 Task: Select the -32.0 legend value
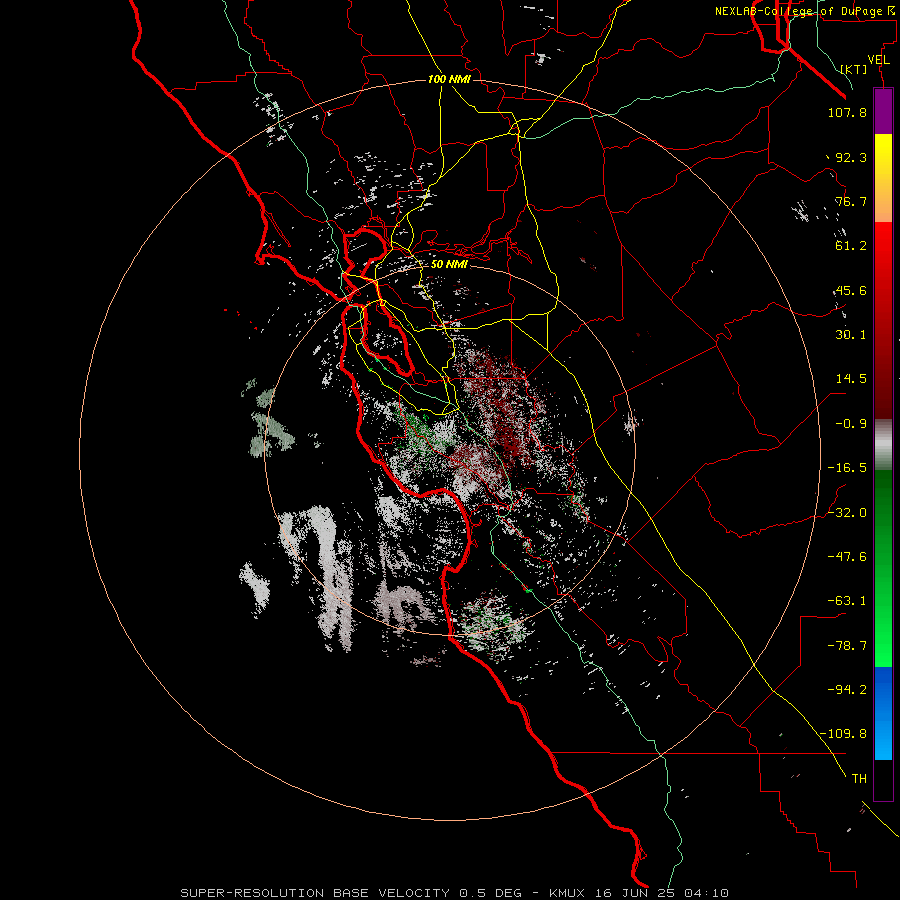847,513
